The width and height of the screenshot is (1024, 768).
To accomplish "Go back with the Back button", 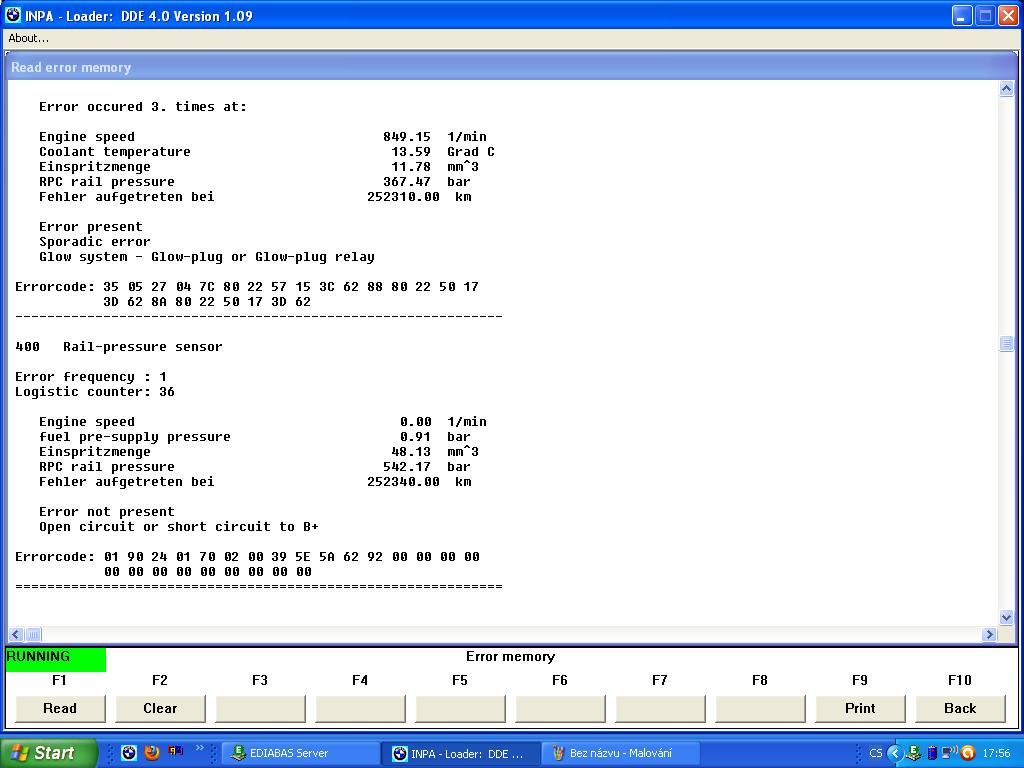I will click(x=960, y=708).
